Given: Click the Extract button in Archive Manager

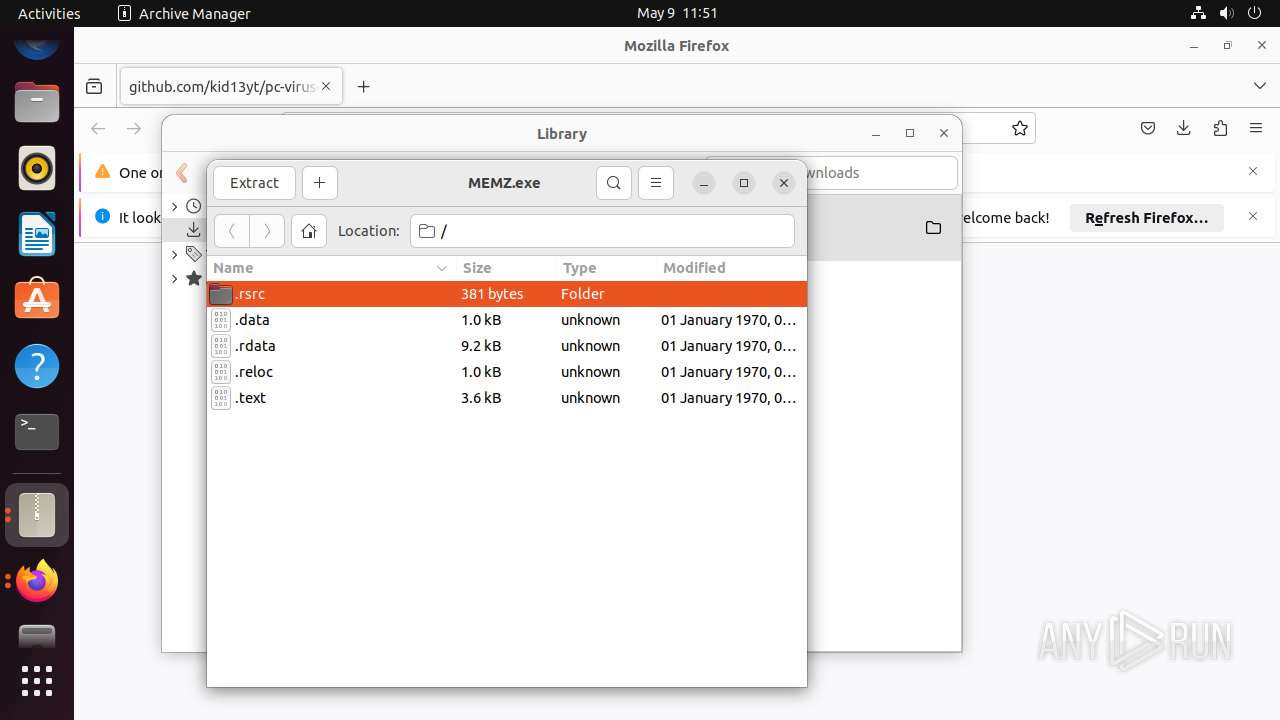Looking at the screenshot, I should (x=254, y=183).
